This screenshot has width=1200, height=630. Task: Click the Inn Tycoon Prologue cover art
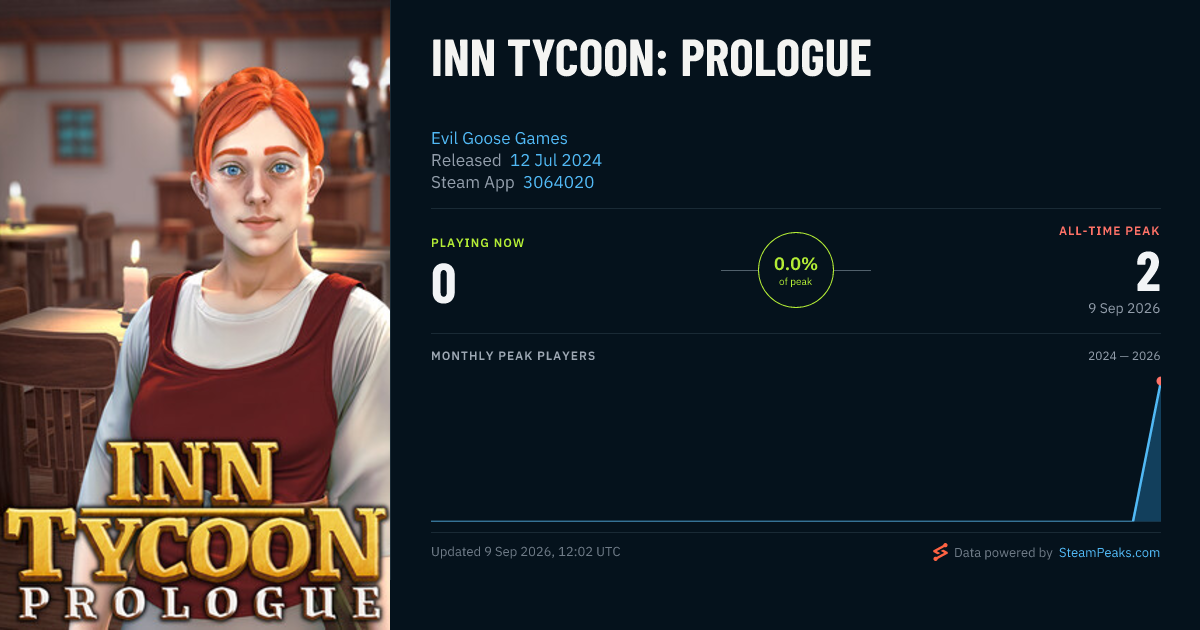(x=195, y=315)
